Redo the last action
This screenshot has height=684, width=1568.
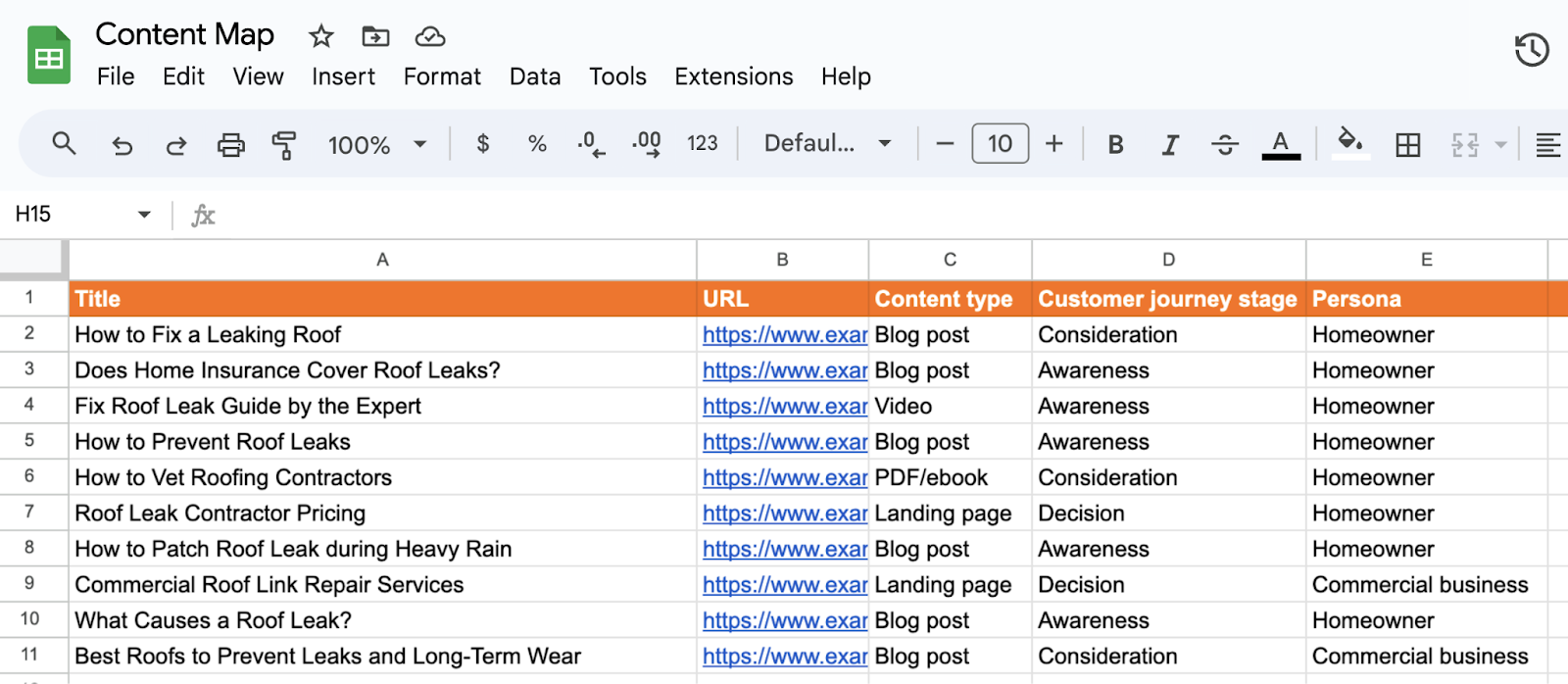[176, 146]
